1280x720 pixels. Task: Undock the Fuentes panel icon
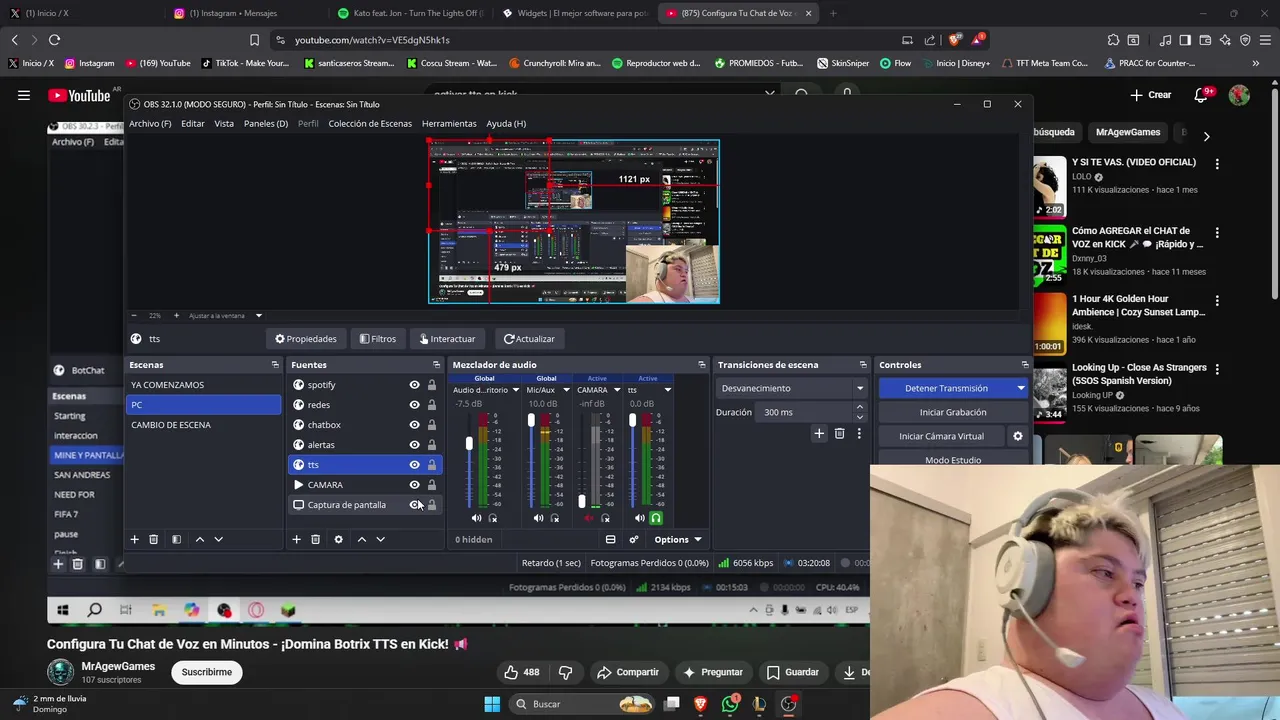pos(436,365)
